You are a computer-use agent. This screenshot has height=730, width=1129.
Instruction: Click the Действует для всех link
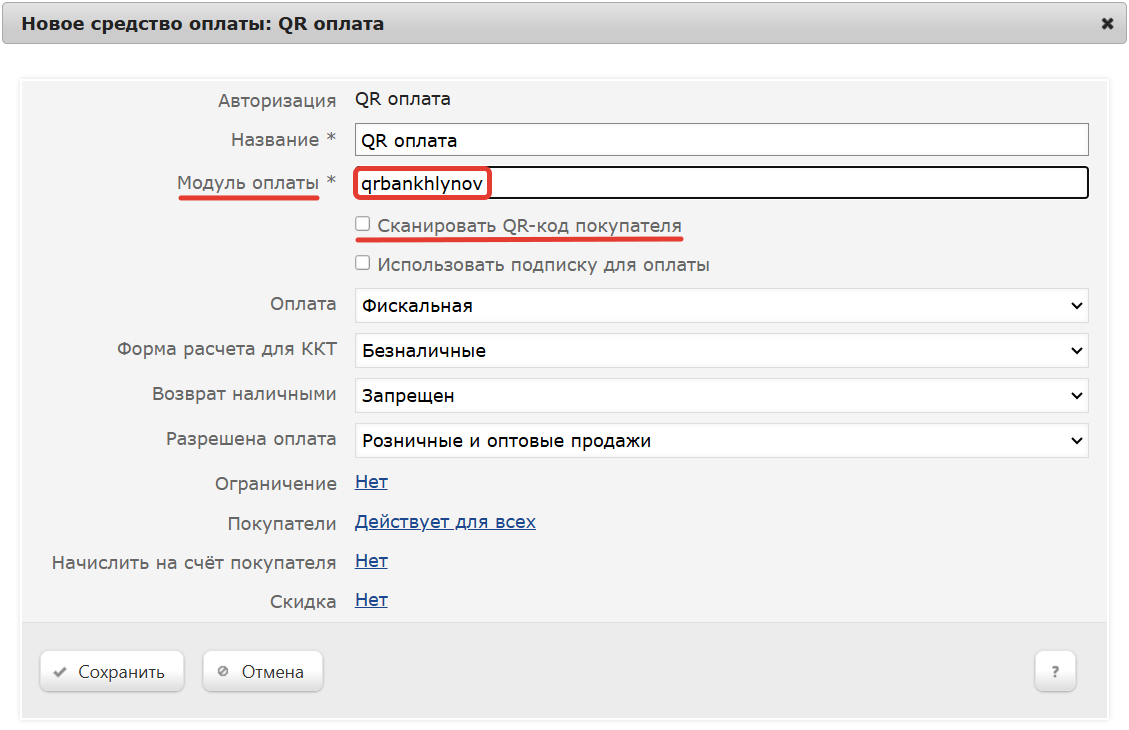coord(445,522)
